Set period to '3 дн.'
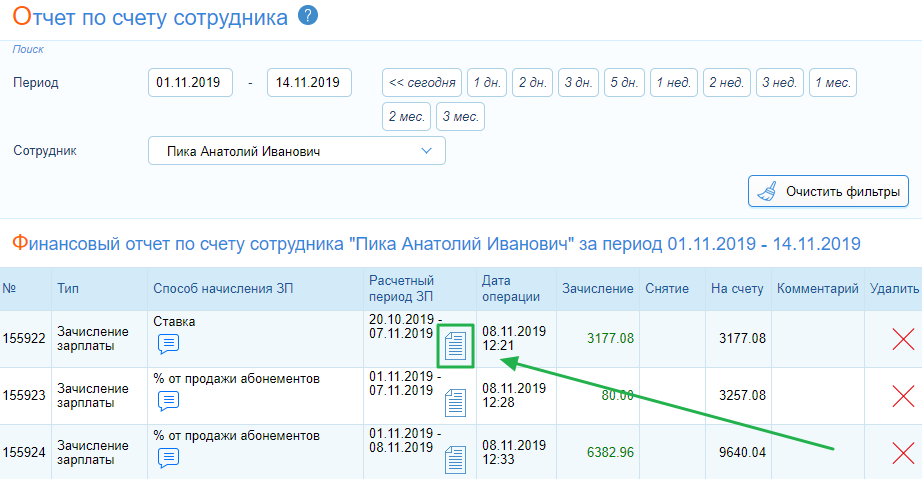 (579, 82)
